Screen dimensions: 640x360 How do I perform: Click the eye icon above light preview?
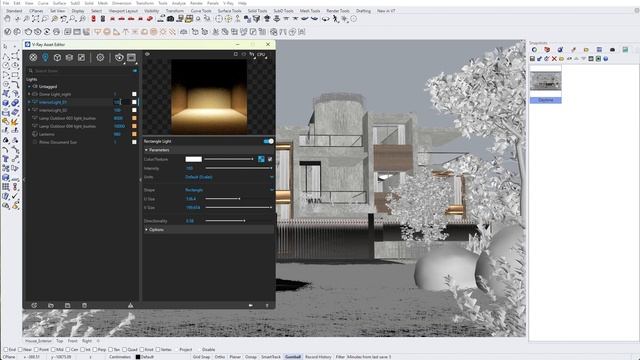[x=147, y=54]
